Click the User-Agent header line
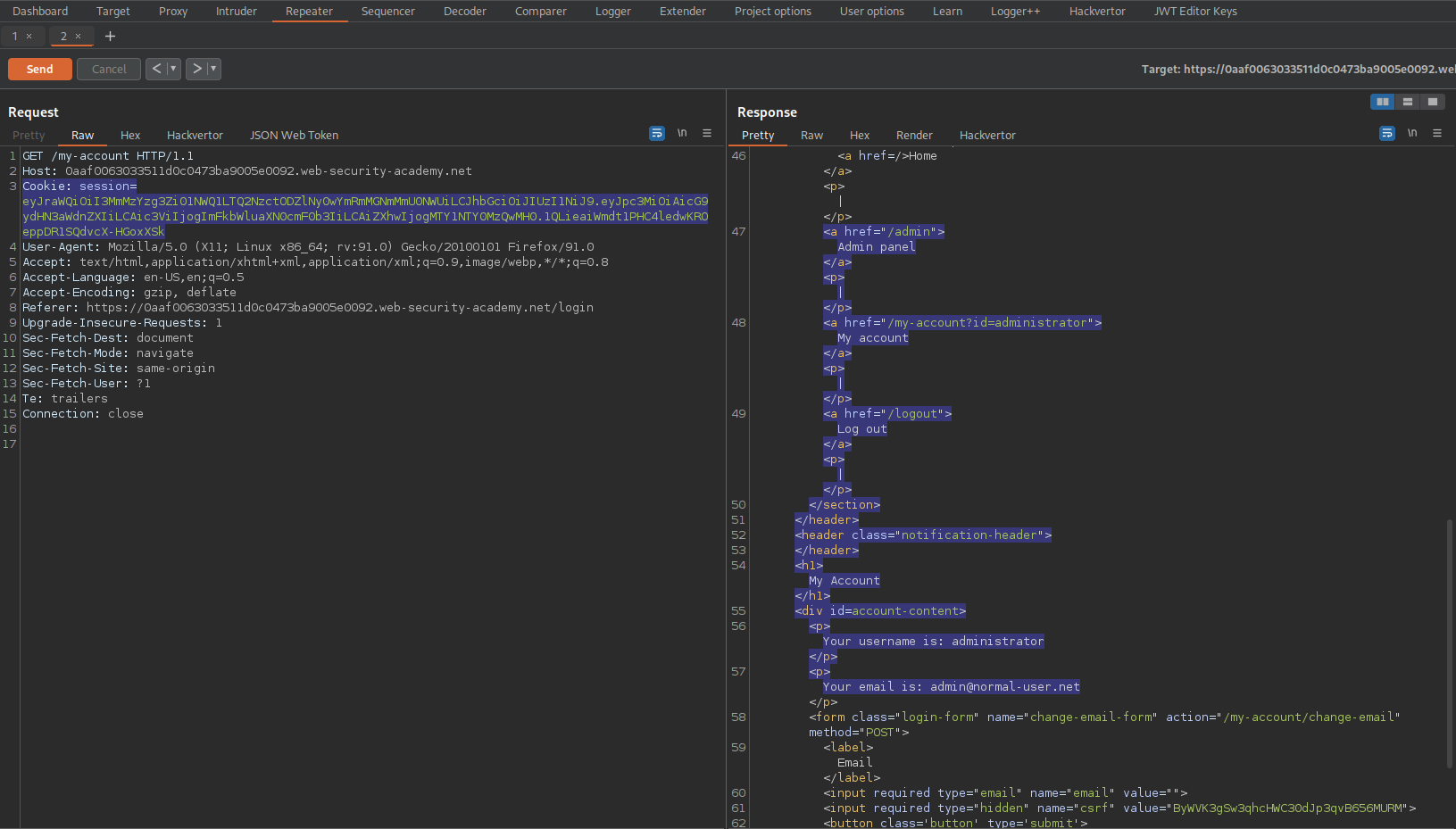This screenshot has height=829, width=1456. 308,247
